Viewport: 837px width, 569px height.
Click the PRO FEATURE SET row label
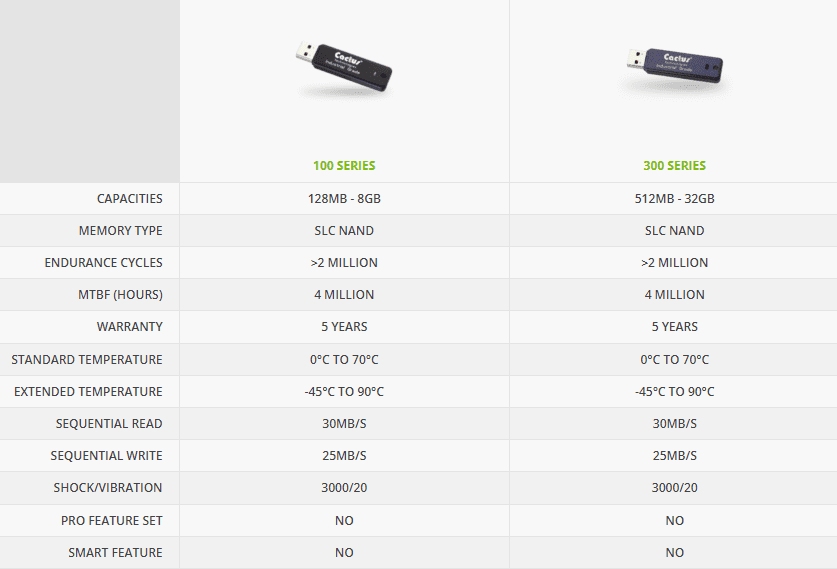tap(112, 521)
